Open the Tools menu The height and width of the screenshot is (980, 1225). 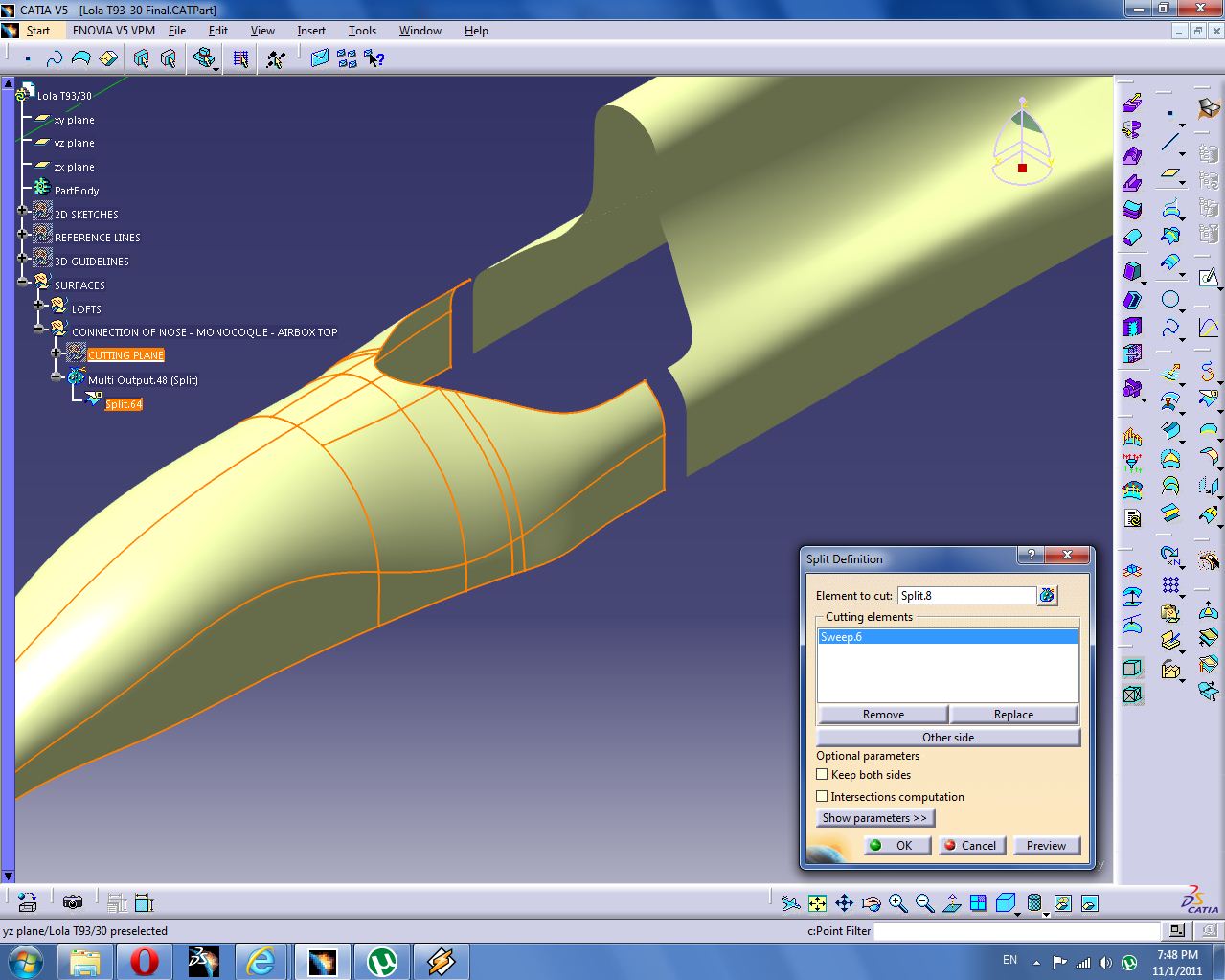pyautogui.click(x=362, y=31)
